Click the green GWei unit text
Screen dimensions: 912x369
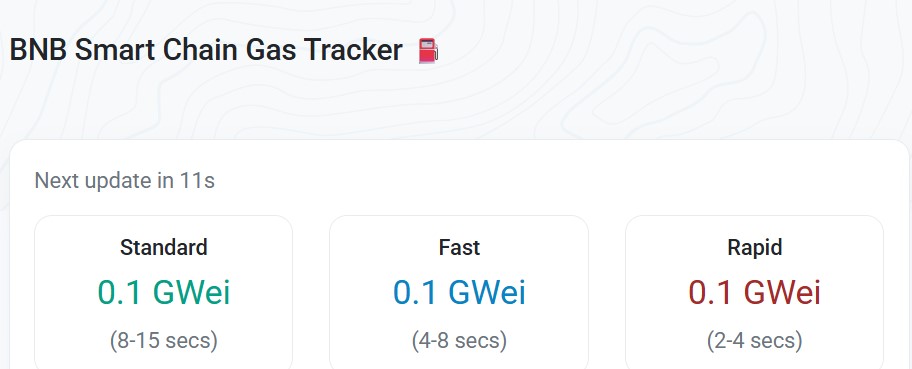tap(191, 292)
